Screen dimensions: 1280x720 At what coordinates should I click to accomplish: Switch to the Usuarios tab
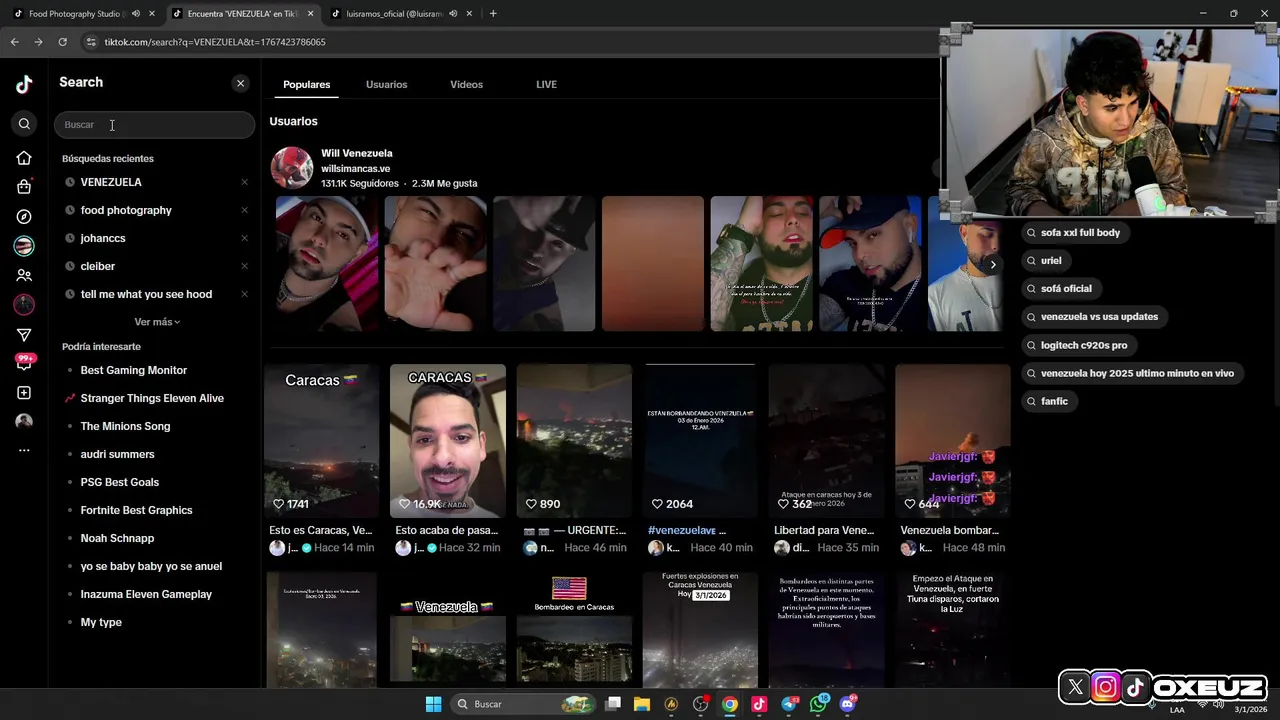tap(386, 85)
